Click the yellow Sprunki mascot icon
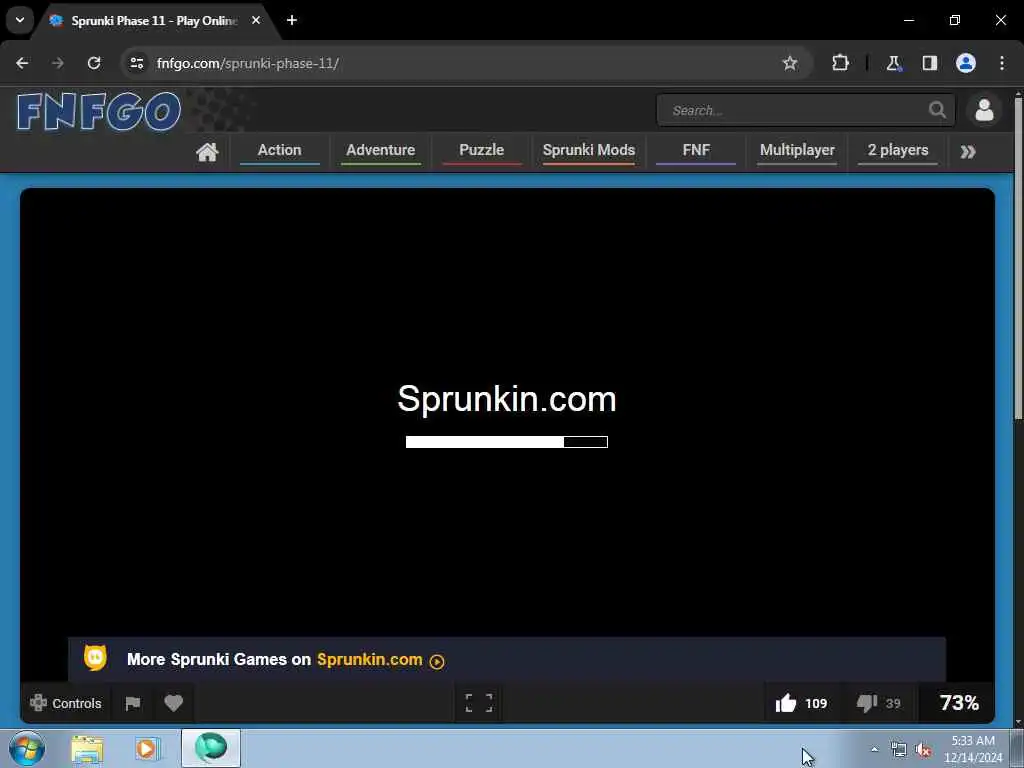 point(95,658)
